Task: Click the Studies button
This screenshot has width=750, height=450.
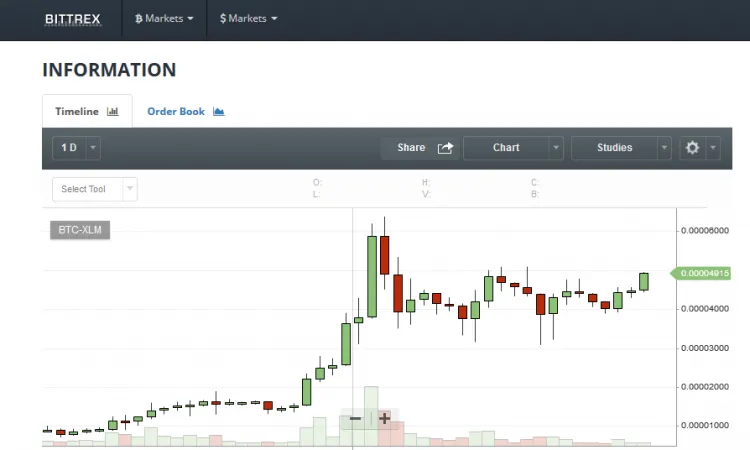Action: (x=614, y=148)
